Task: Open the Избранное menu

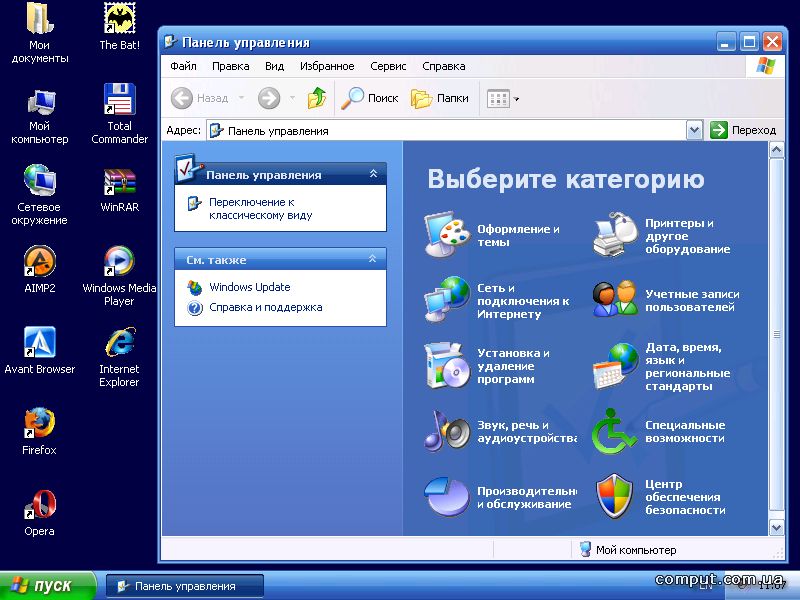Action: [327, 66]
